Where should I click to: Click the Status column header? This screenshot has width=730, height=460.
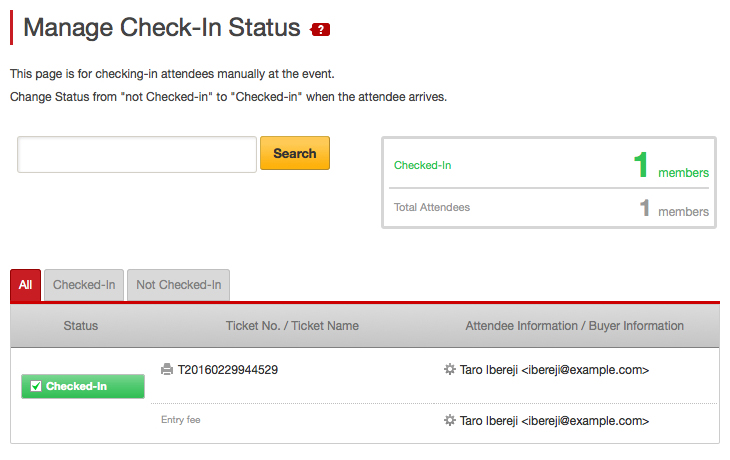click(x=81, y=326)
